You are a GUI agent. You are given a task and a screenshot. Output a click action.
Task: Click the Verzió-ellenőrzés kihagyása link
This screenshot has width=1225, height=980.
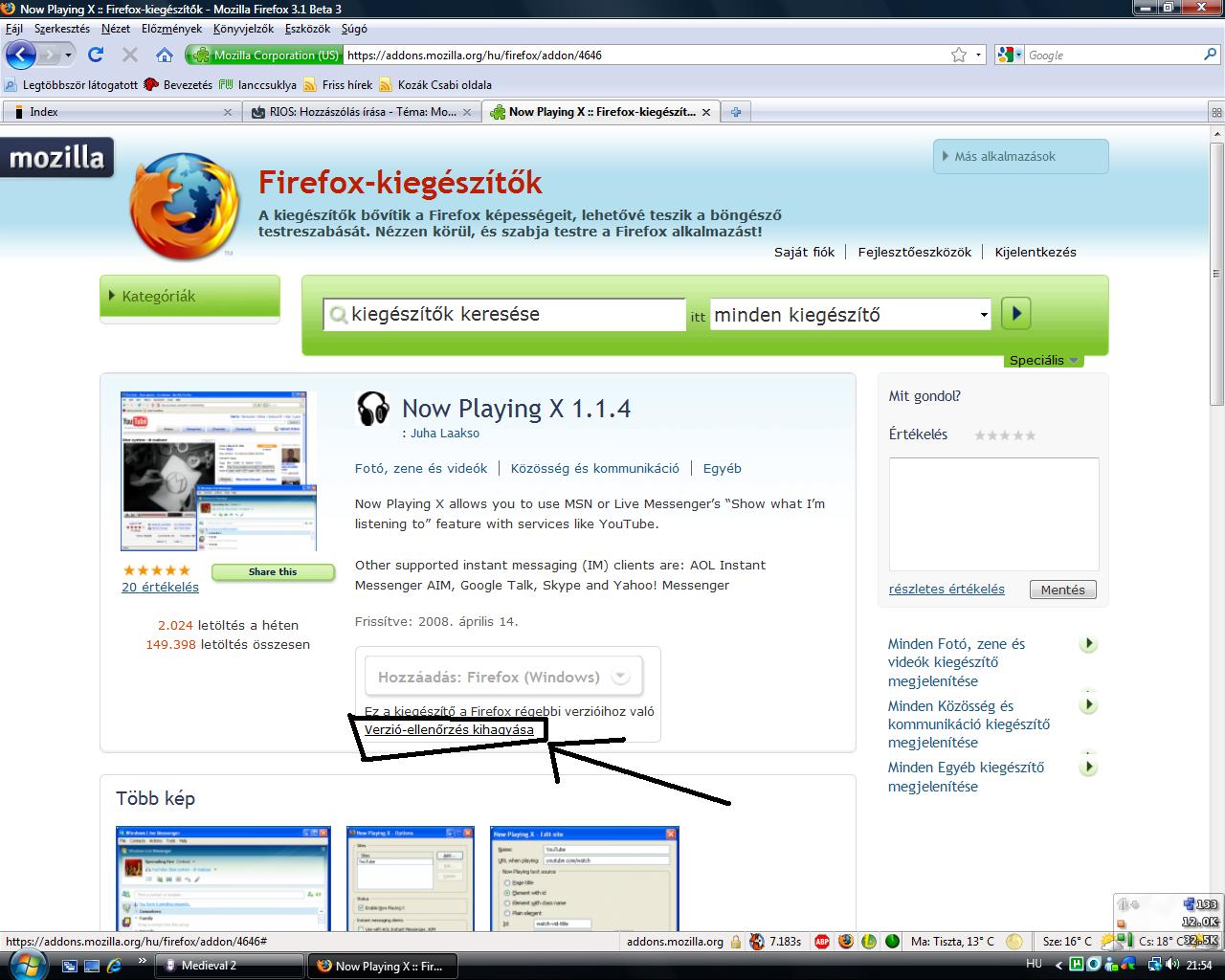click(449, 729)
